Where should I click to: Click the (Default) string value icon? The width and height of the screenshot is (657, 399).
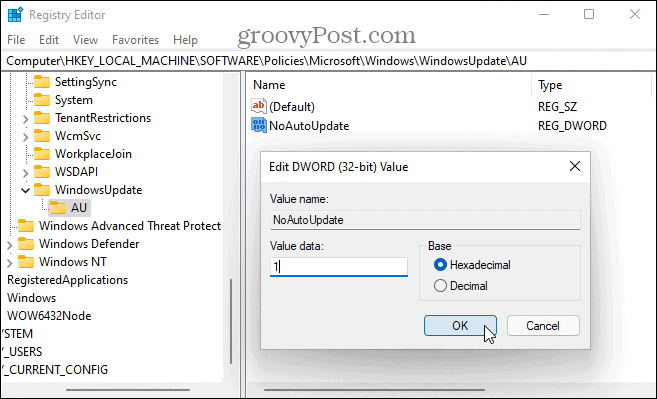click(259, 106)
